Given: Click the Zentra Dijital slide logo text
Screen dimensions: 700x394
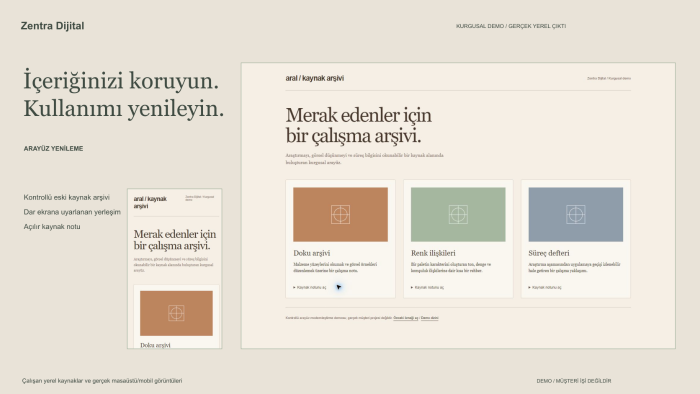Looking at the screenshot, I should [52, 26].
